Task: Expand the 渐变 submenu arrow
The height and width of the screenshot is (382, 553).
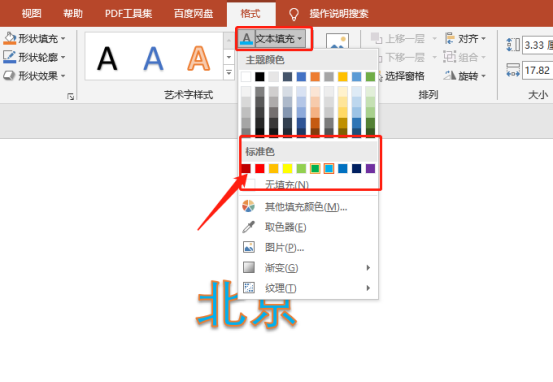Action: click(x=368, y=268)
